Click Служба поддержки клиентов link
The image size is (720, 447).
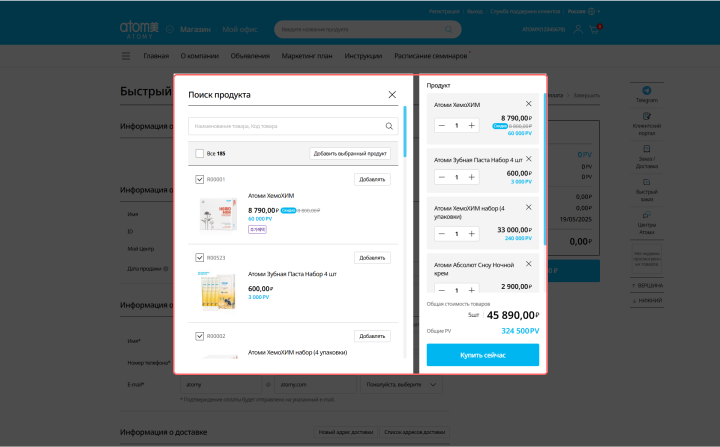(525, 11)
